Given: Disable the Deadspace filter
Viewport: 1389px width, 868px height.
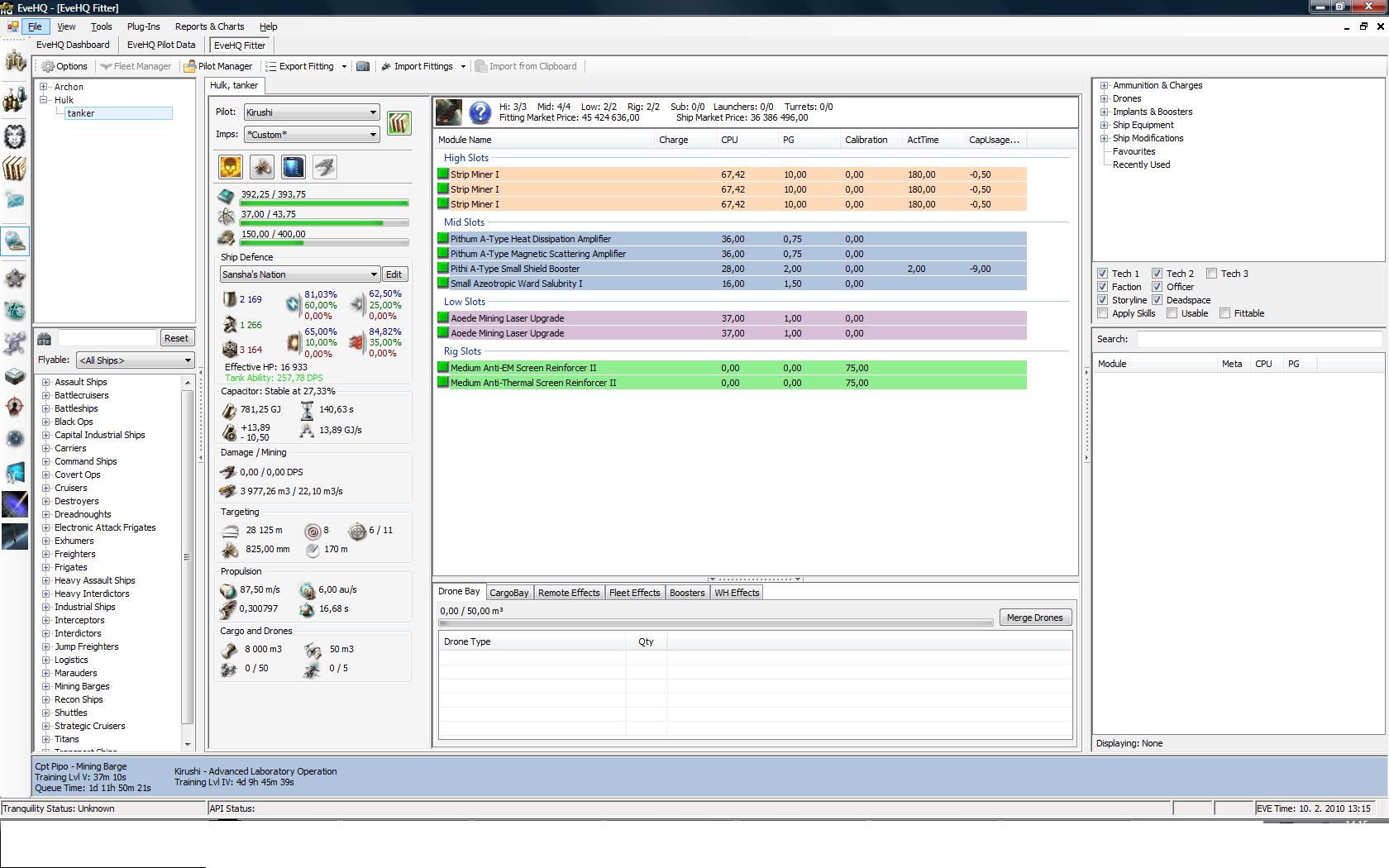Looking at the screenshot, I should tap(1157, 300).
